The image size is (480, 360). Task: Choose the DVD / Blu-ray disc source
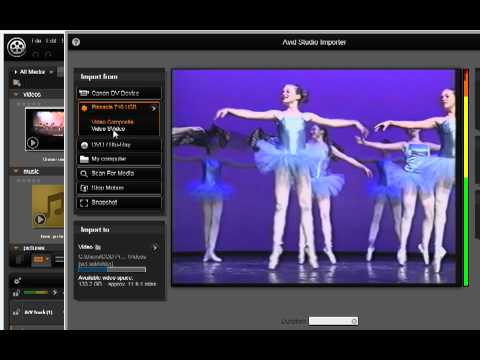pos(119,145)
